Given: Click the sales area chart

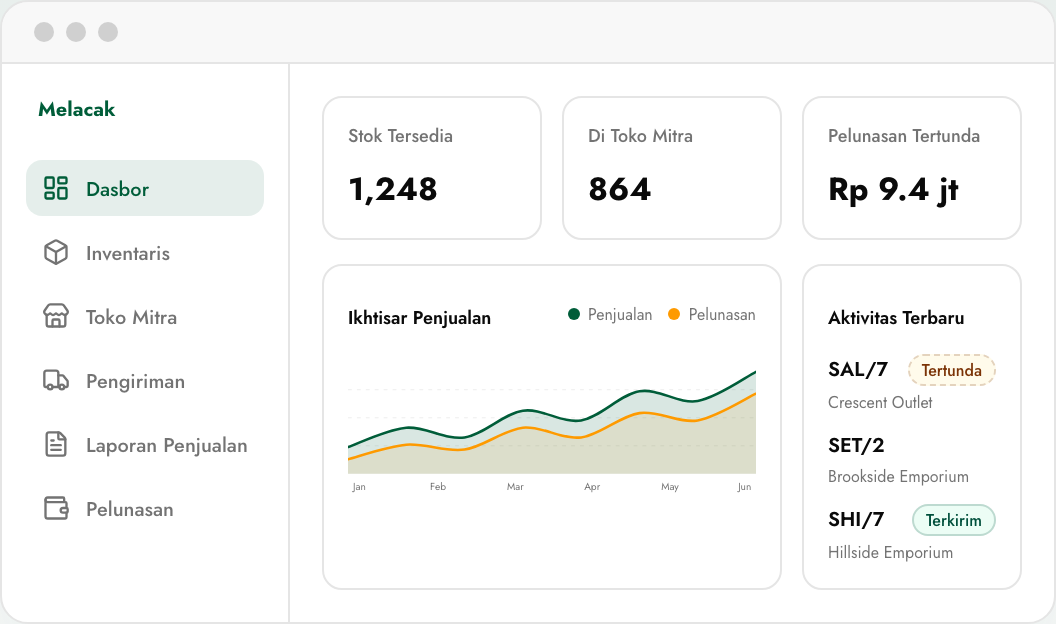Looking at the screenshot, I should pos(552,422).
